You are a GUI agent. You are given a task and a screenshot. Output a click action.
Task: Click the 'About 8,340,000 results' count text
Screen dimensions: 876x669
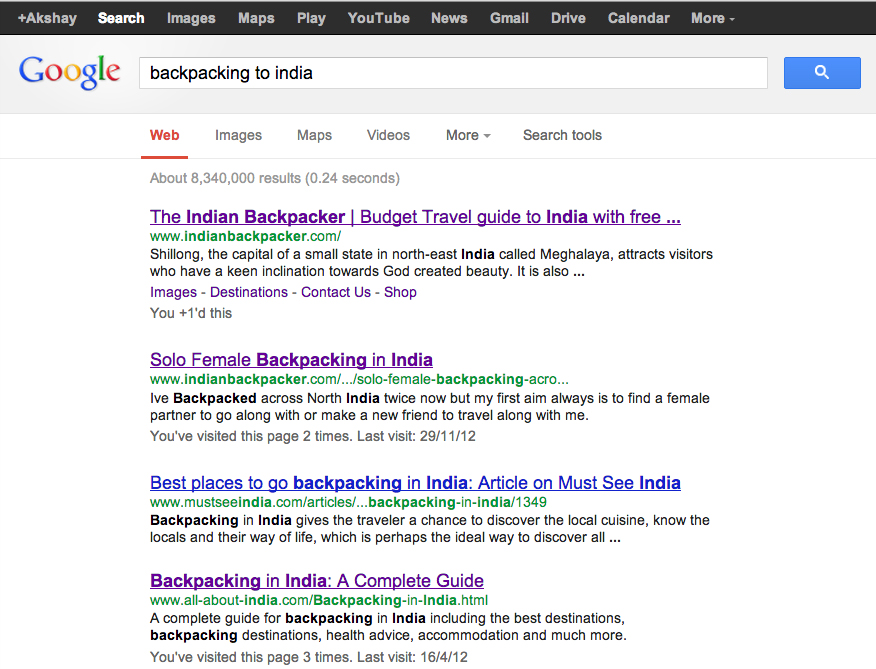[x=275, y=178]
